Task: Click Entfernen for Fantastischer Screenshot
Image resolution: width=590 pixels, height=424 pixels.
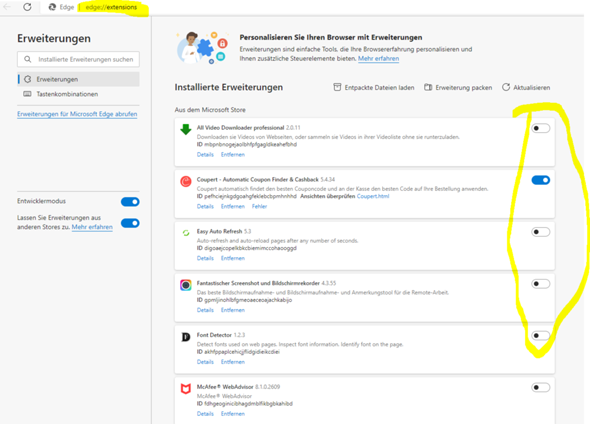Action: point(233,310)
